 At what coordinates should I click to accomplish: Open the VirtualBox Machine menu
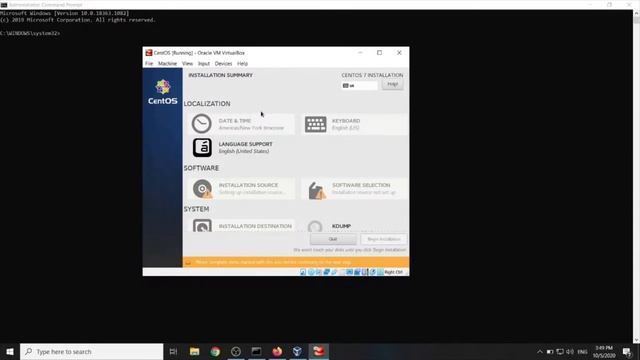click(x=167, y=64)
